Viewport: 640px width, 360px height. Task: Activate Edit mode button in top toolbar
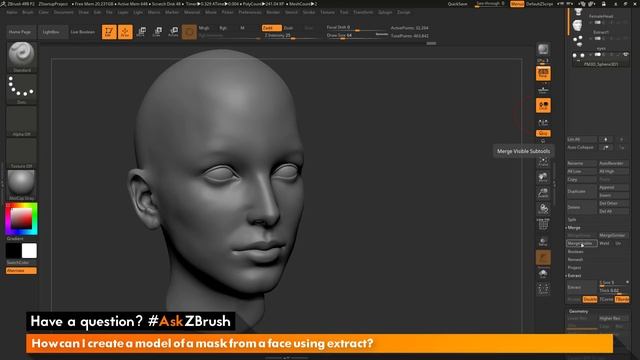point(109,32)
